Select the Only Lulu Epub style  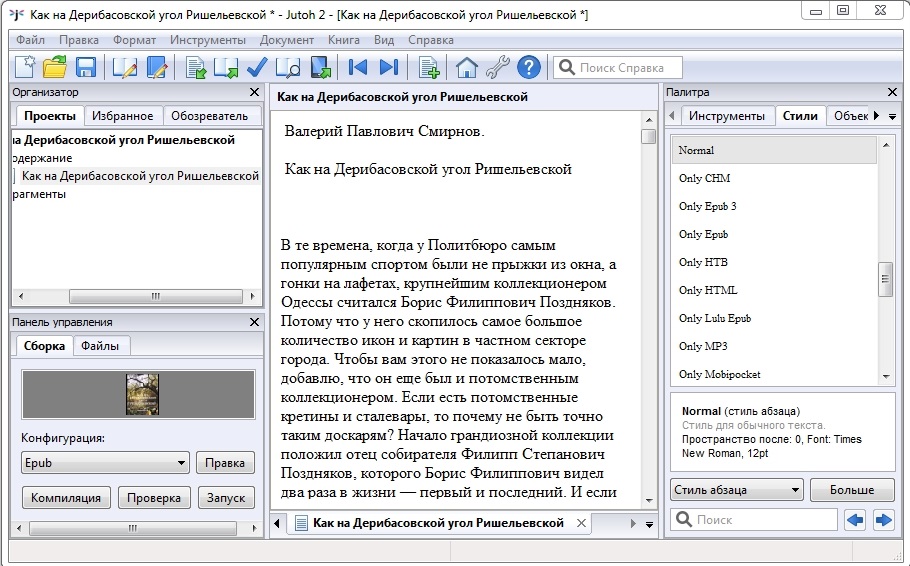[774, 318]
